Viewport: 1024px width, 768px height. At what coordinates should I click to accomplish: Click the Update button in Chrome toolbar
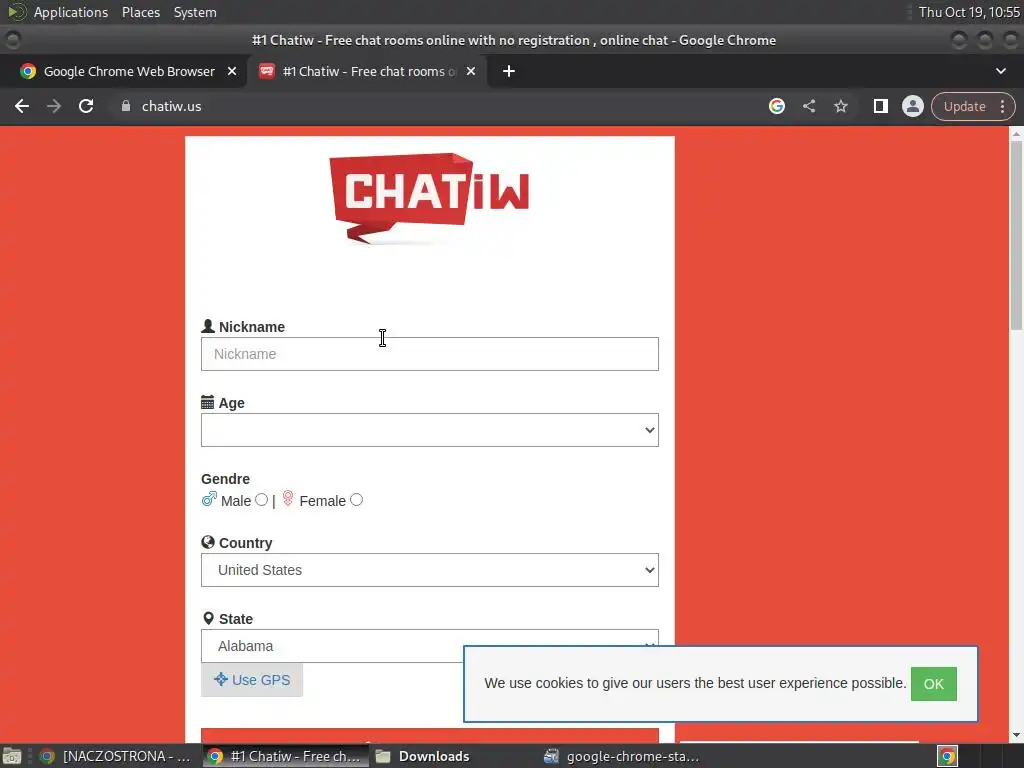click(964, 106)
